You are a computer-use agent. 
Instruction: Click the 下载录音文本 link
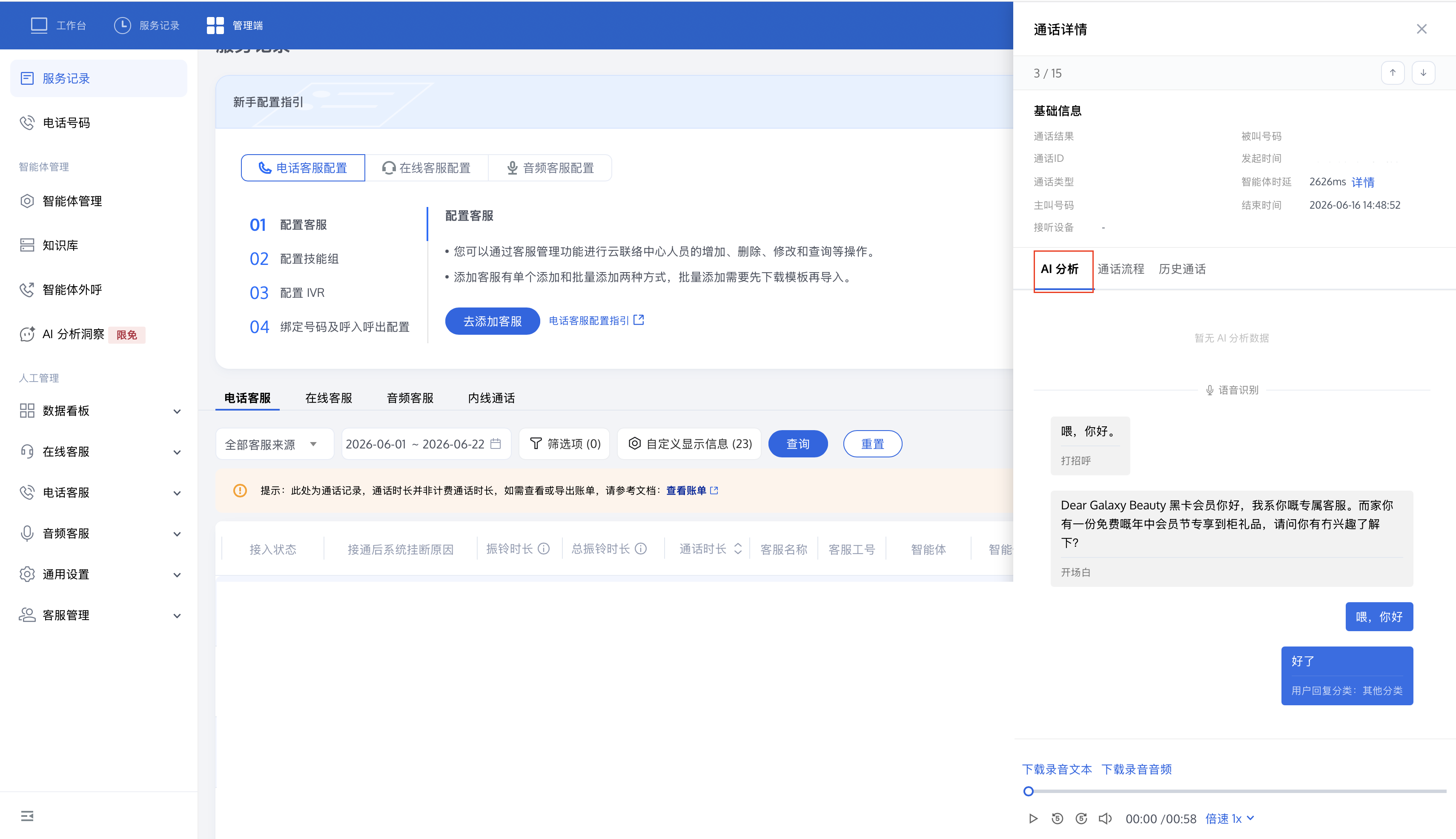1057,769
